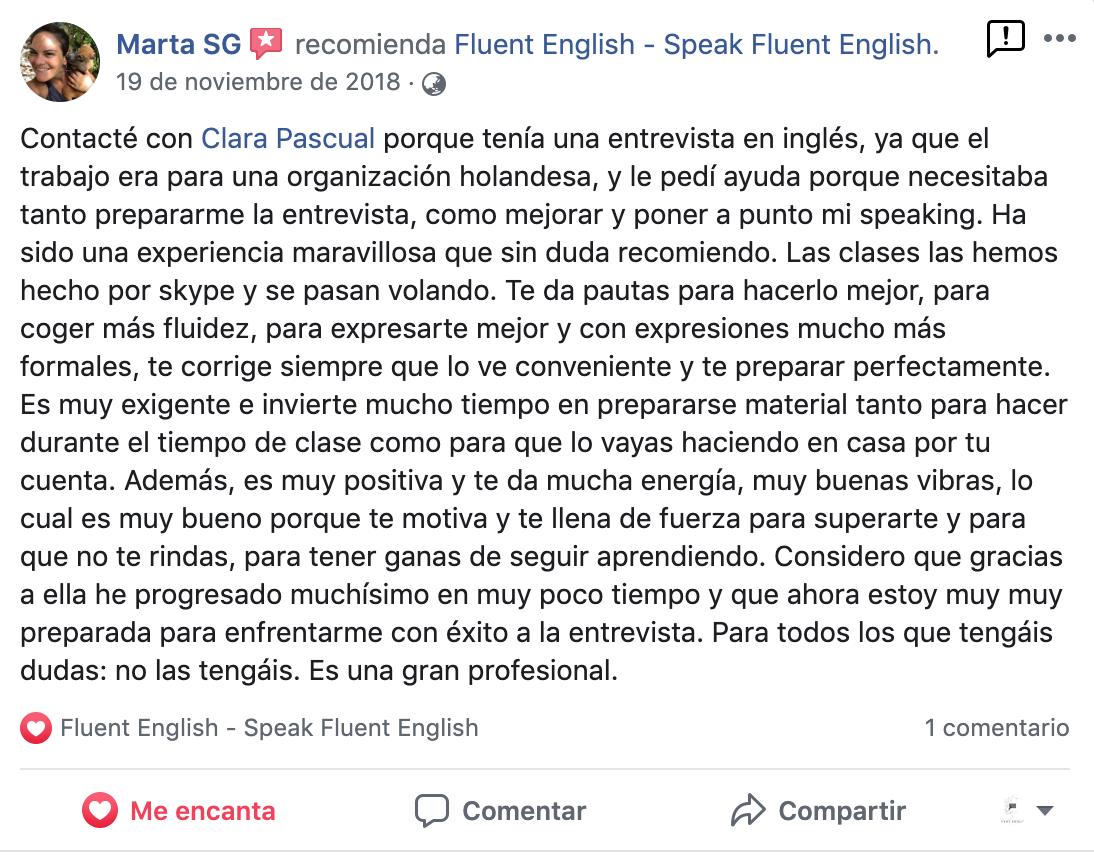
Task: Click the heart reaction count icon
Action: (36, 729)
